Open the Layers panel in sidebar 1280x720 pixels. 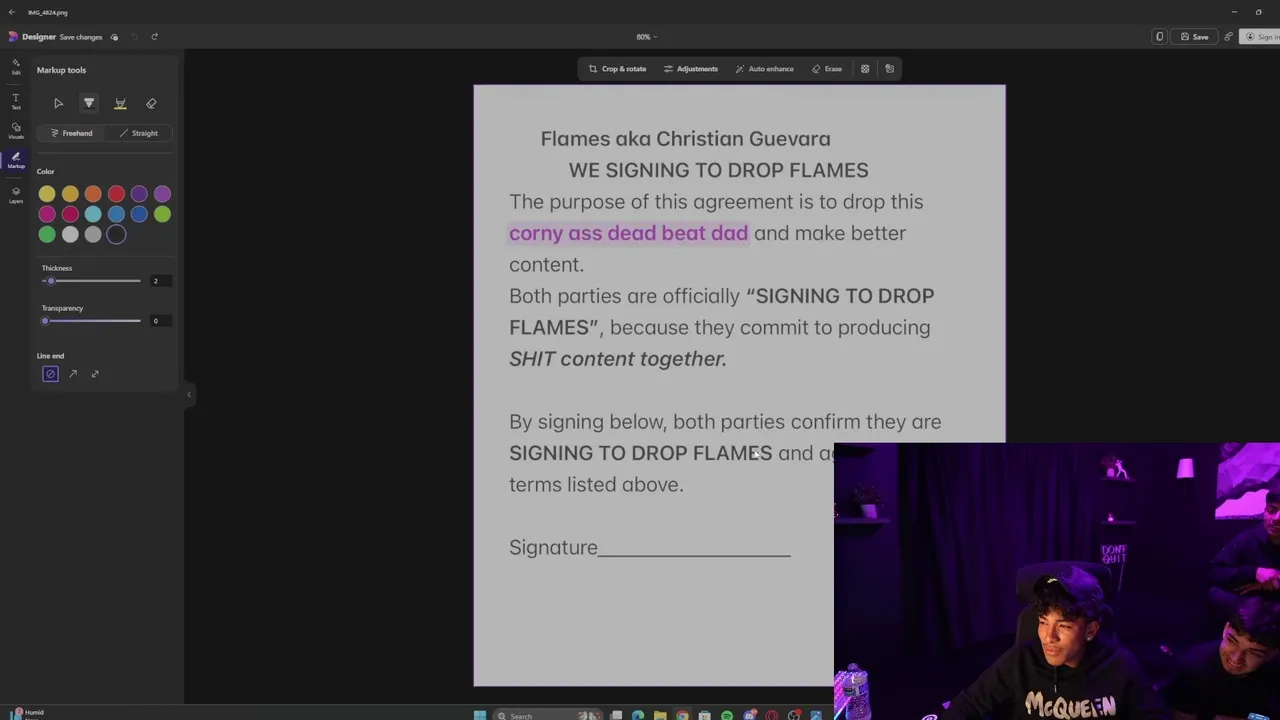tap(16, 195)
